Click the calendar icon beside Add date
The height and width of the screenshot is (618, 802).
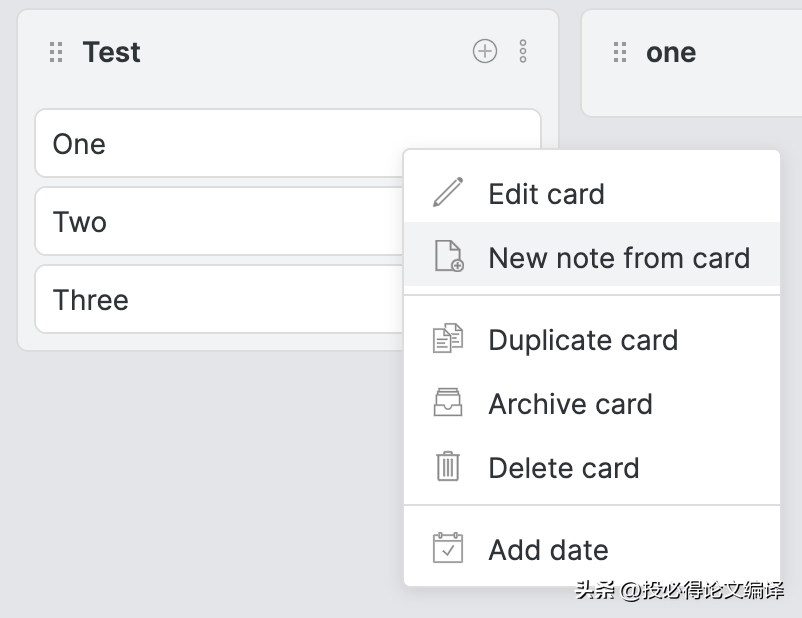pos(448,548)
